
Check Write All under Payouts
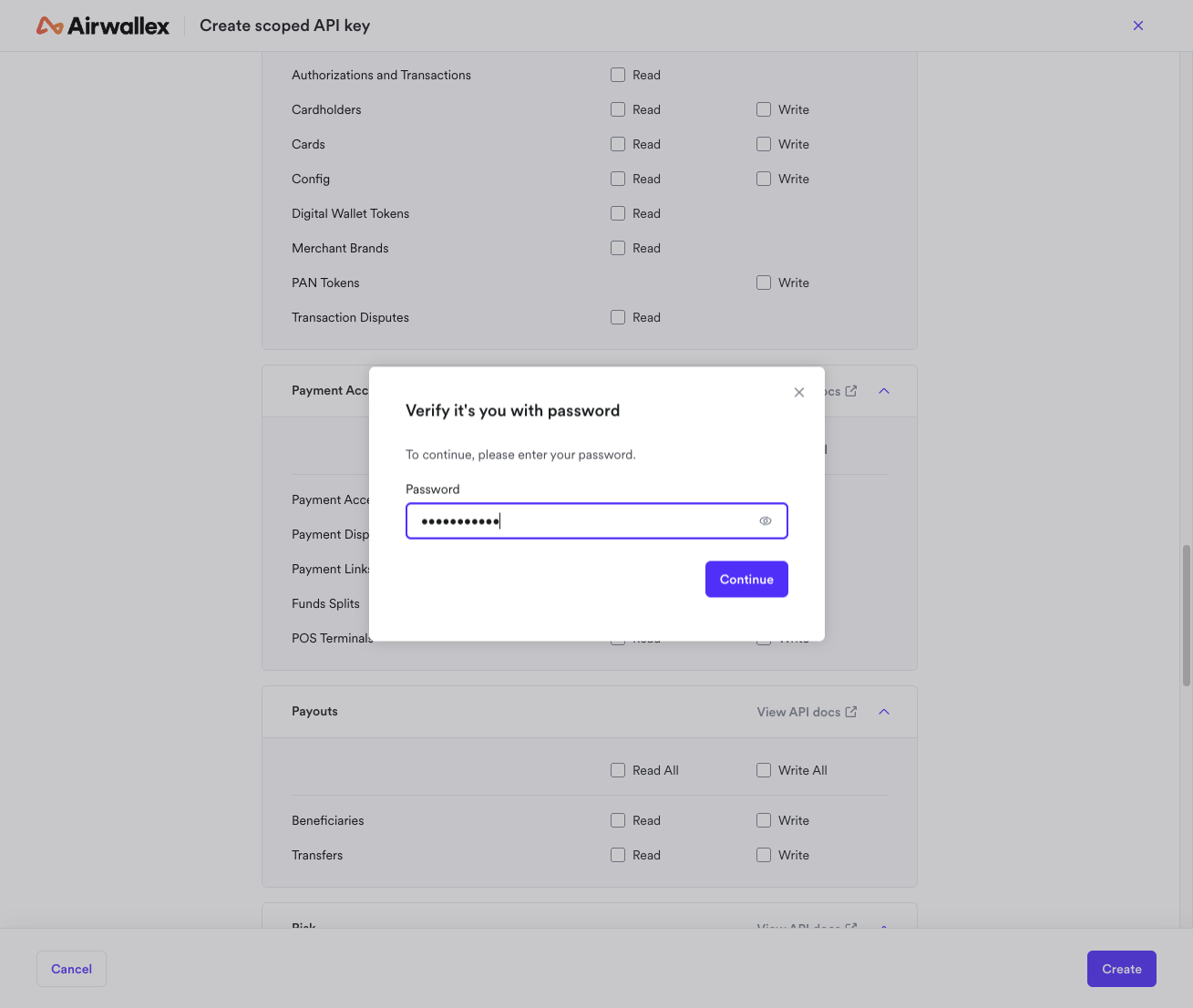point(764,770)
